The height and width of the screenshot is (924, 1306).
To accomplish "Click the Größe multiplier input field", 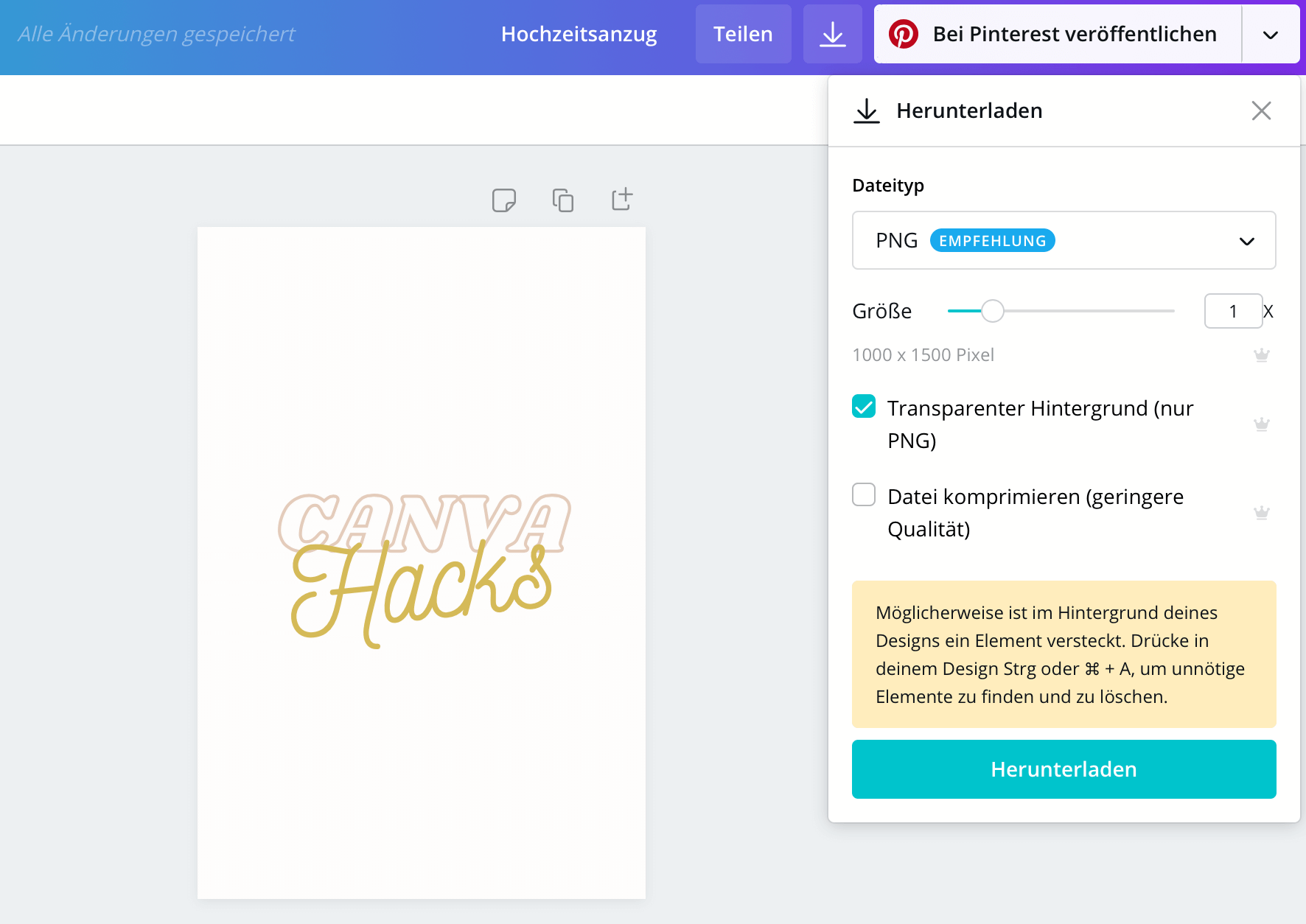I will point(1233,311).
